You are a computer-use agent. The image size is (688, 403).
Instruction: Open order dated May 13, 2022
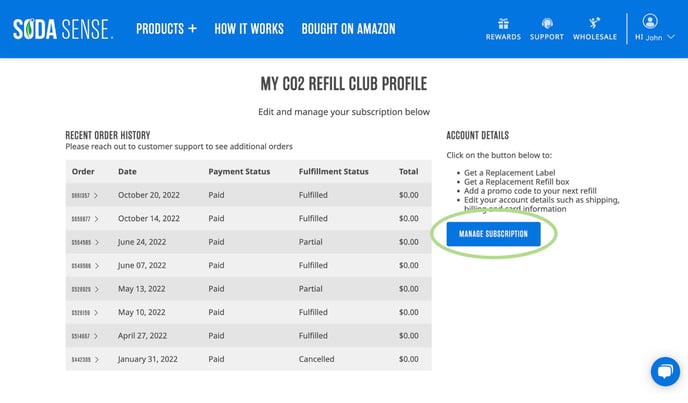[x=85, y=289]
